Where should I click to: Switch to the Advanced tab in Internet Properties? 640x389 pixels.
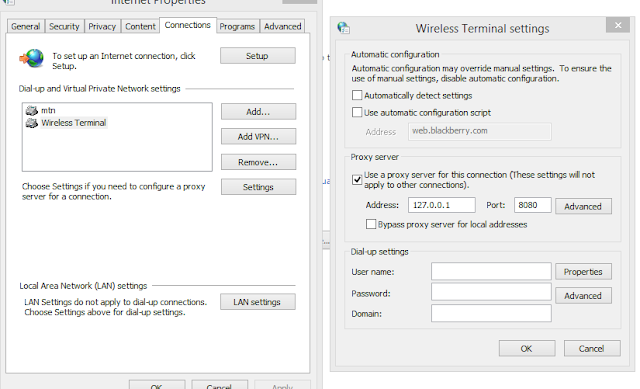(x=282, y=27)
